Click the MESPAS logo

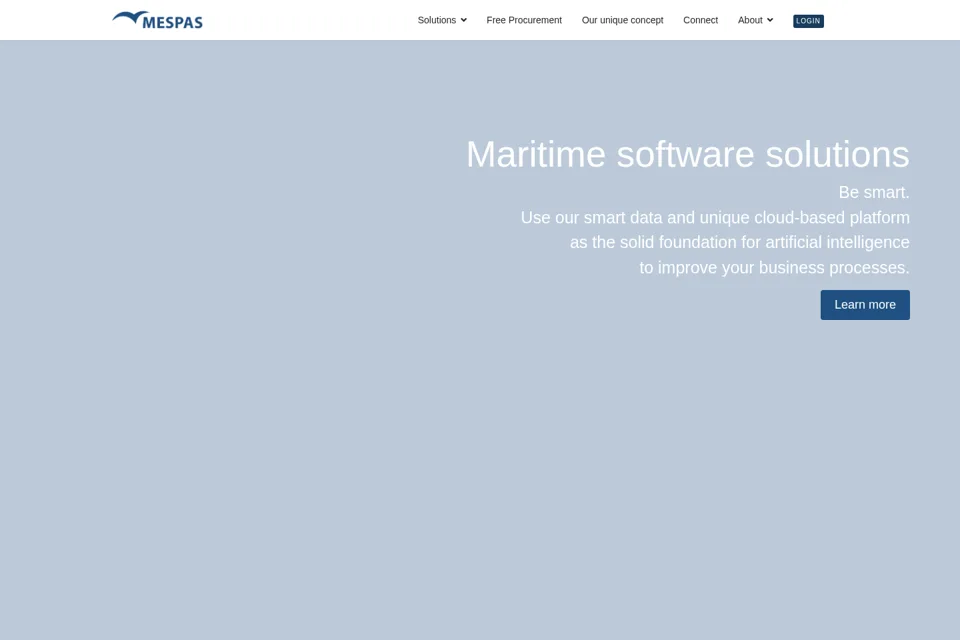tap(157, 20)
